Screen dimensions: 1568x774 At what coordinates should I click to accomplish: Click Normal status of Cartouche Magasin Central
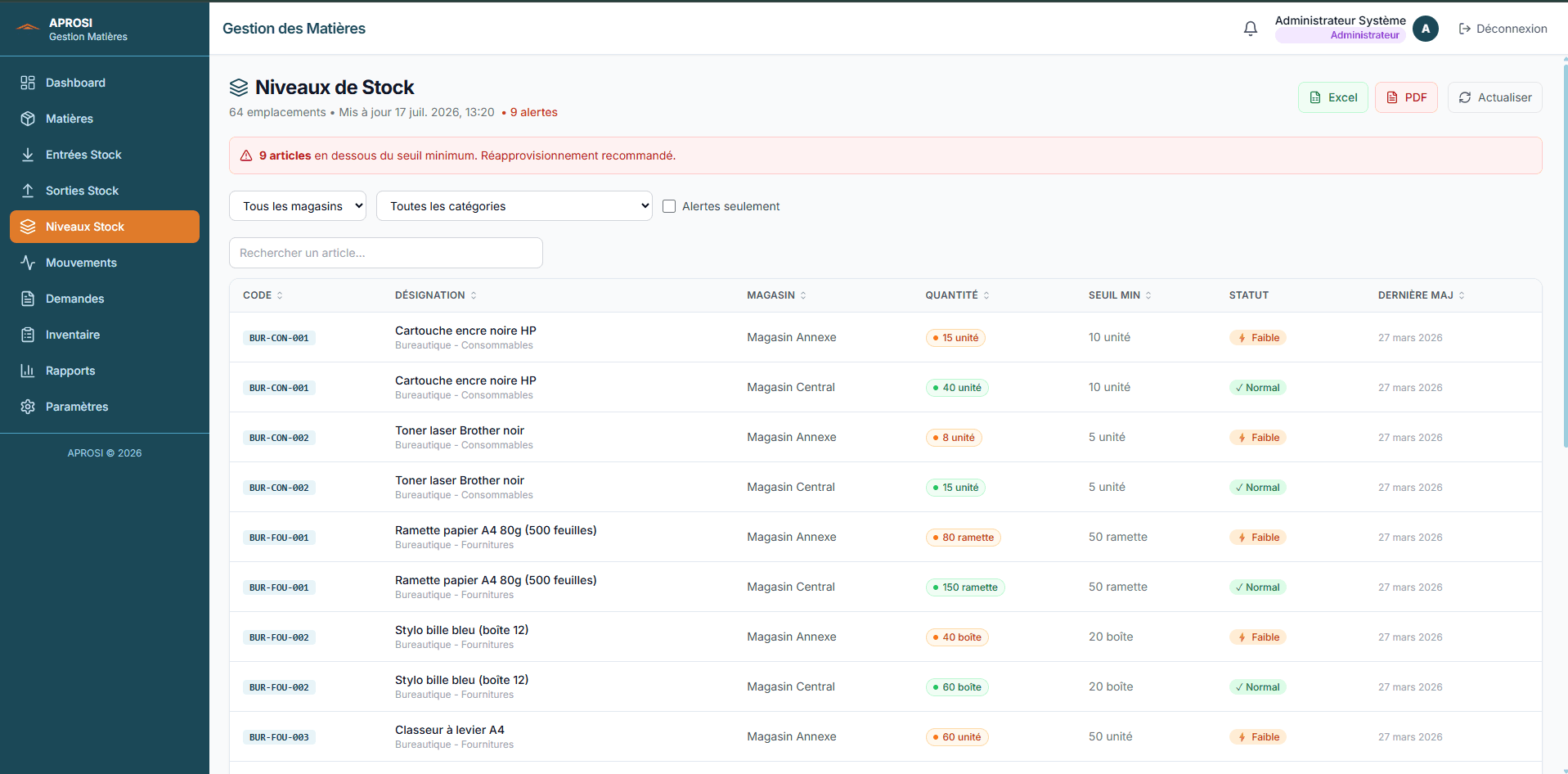[x=1258, y=388]
